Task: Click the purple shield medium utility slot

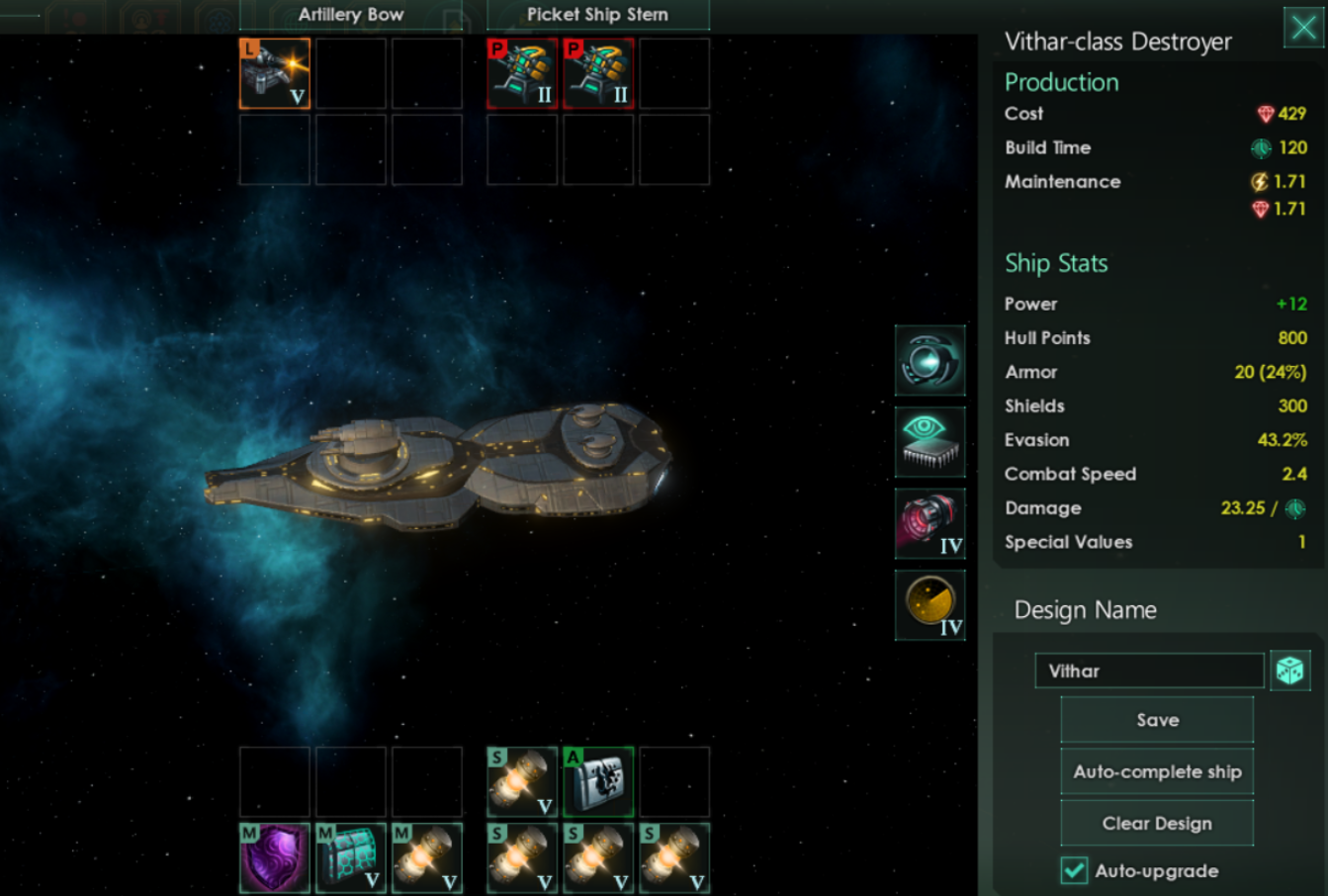Action: tap(275, 857)
